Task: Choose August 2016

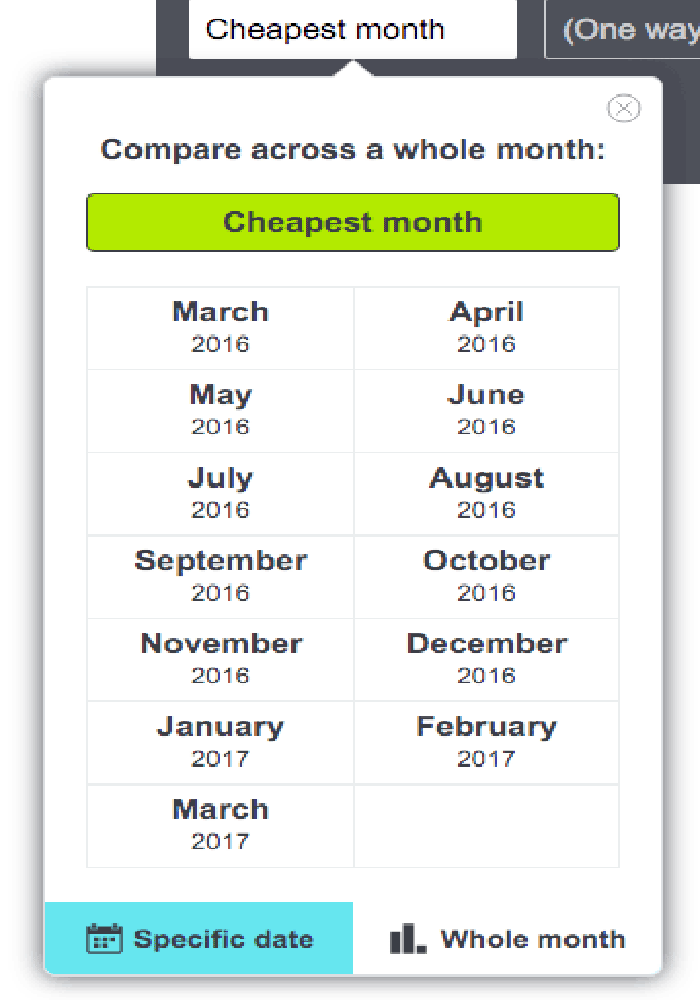Action: tap(486, 494)
